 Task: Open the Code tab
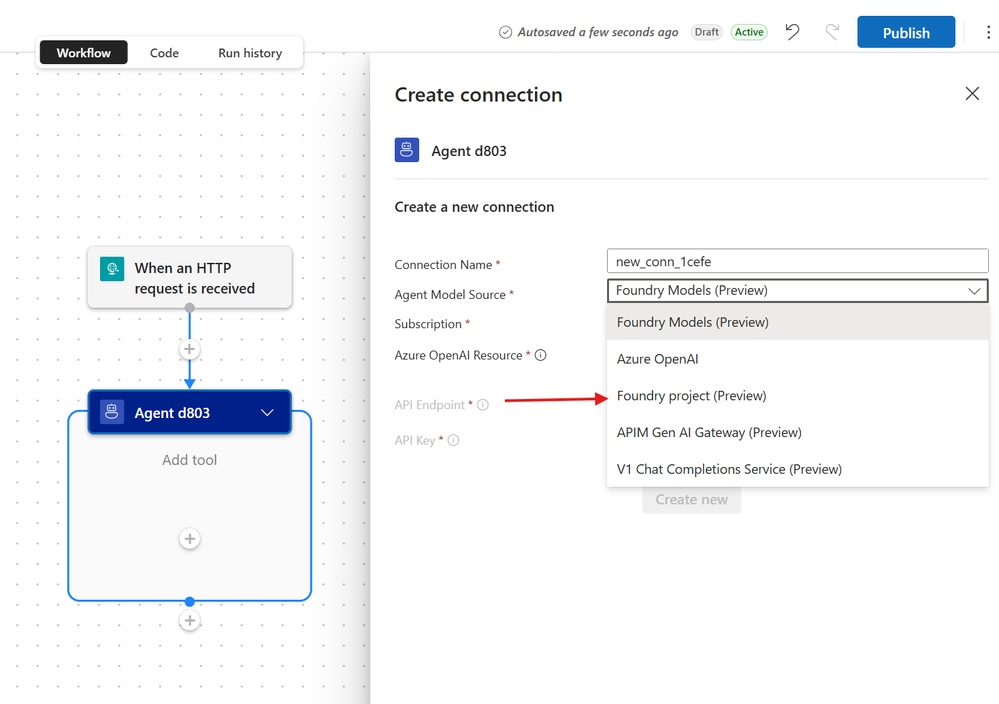[164, 53]
